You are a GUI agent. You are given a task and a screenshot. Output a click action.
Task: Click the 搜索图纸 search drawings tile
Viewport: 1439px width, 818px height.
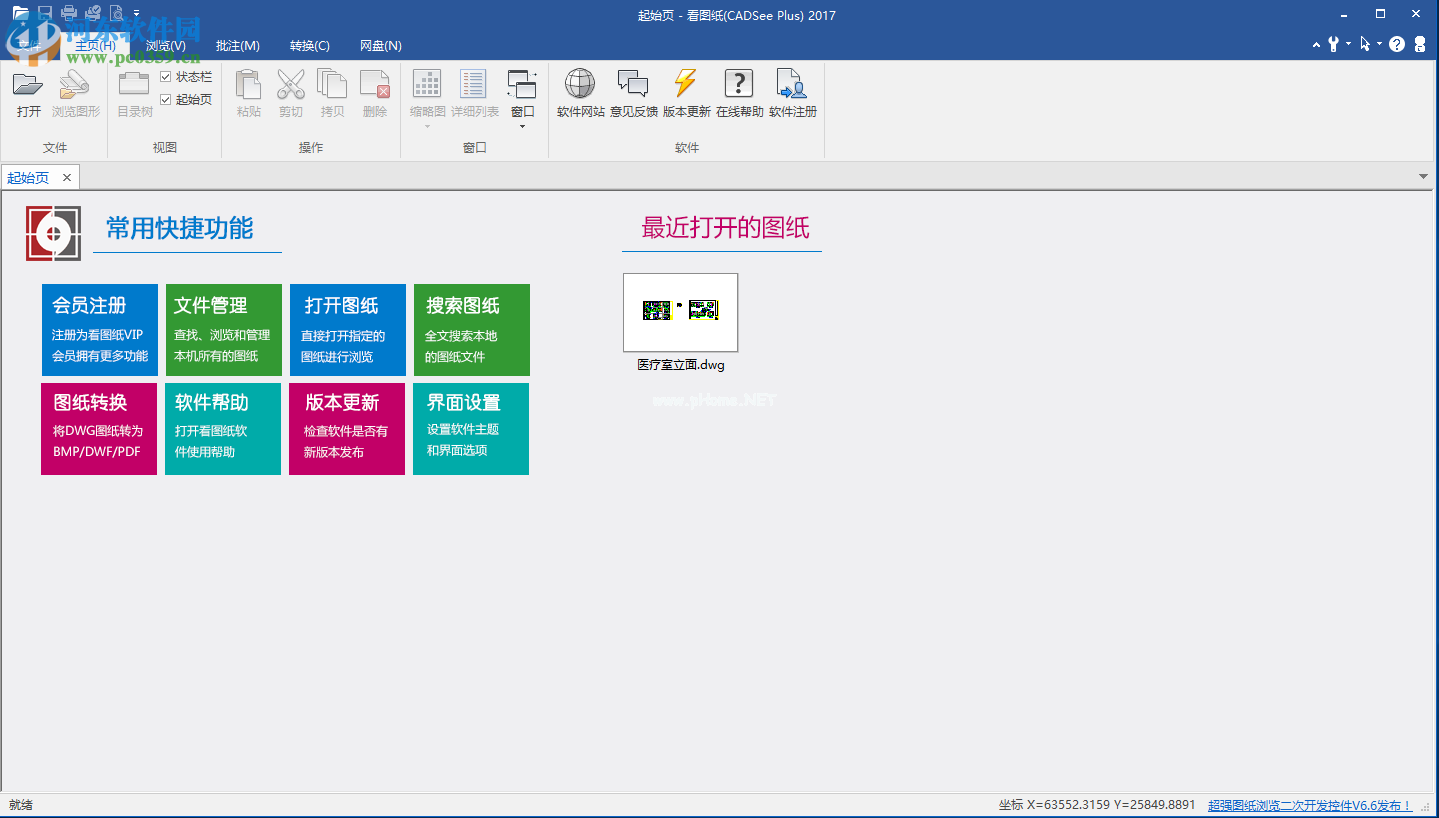(x=472, y=331)
